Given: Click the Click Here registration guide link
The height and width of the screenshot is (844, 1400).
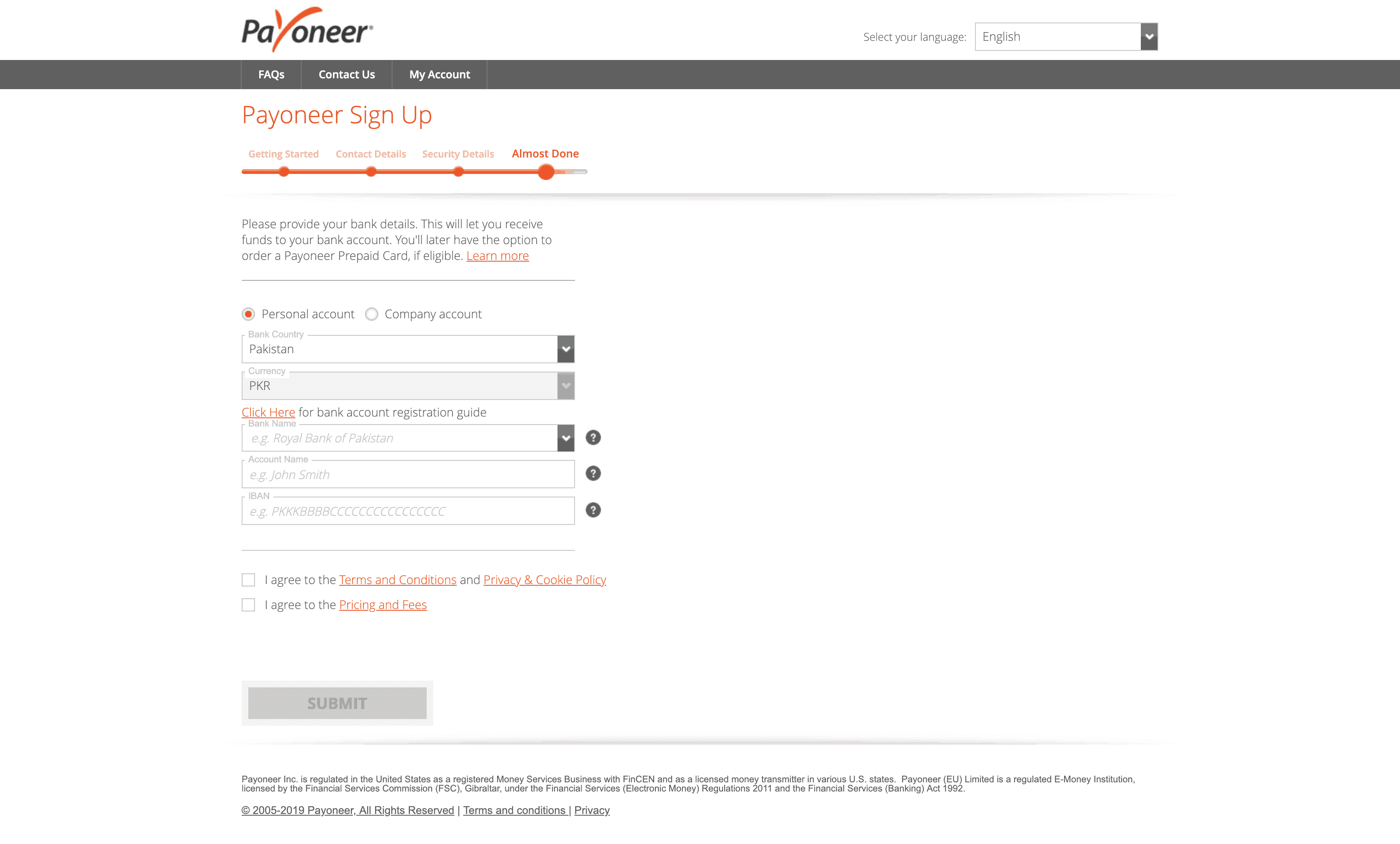Looking at the screenshot, I should click(x=268, y=412).
